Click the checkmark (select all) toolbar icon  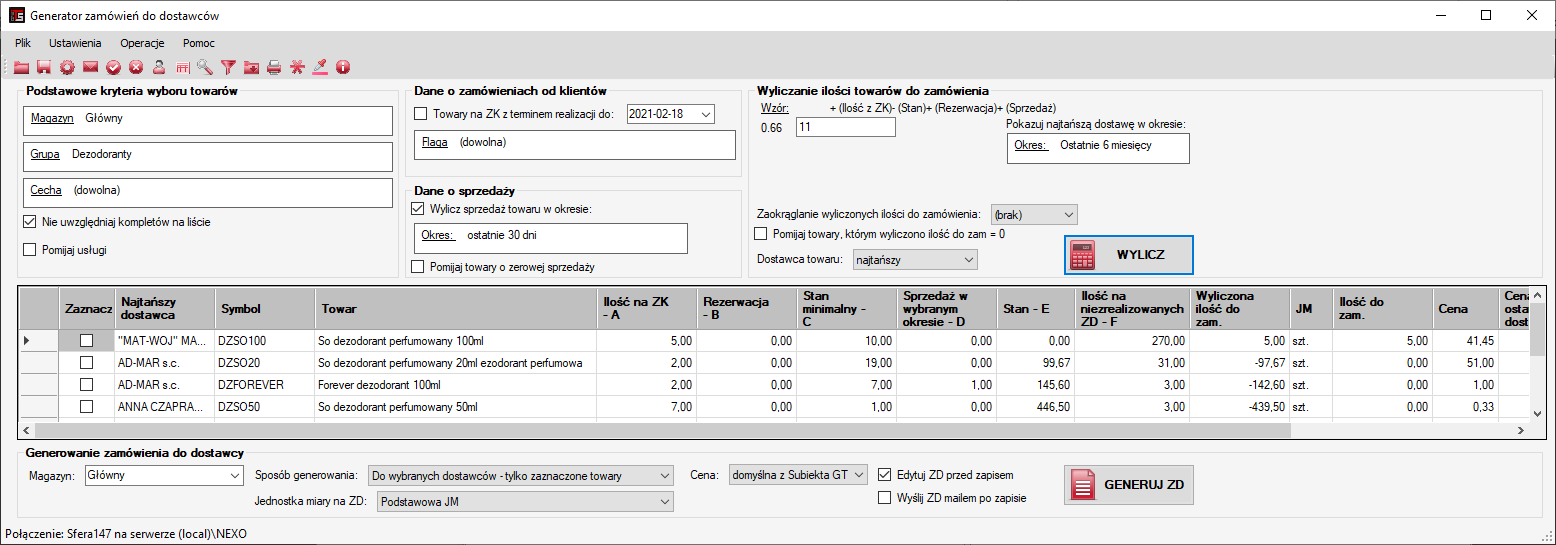click(x=113, y=67)
